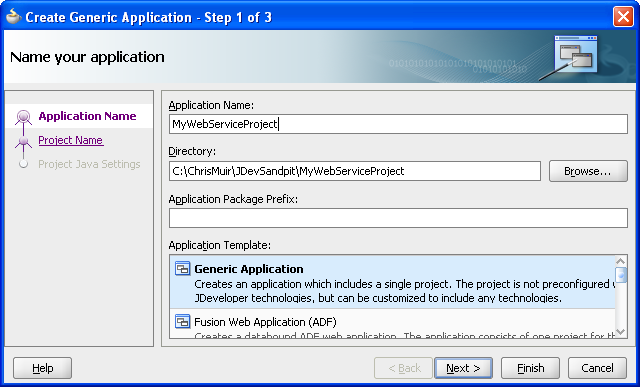Click the template list scroll down arrow
This screenshot has width=640, height=387.
click(x=621, y=332)
